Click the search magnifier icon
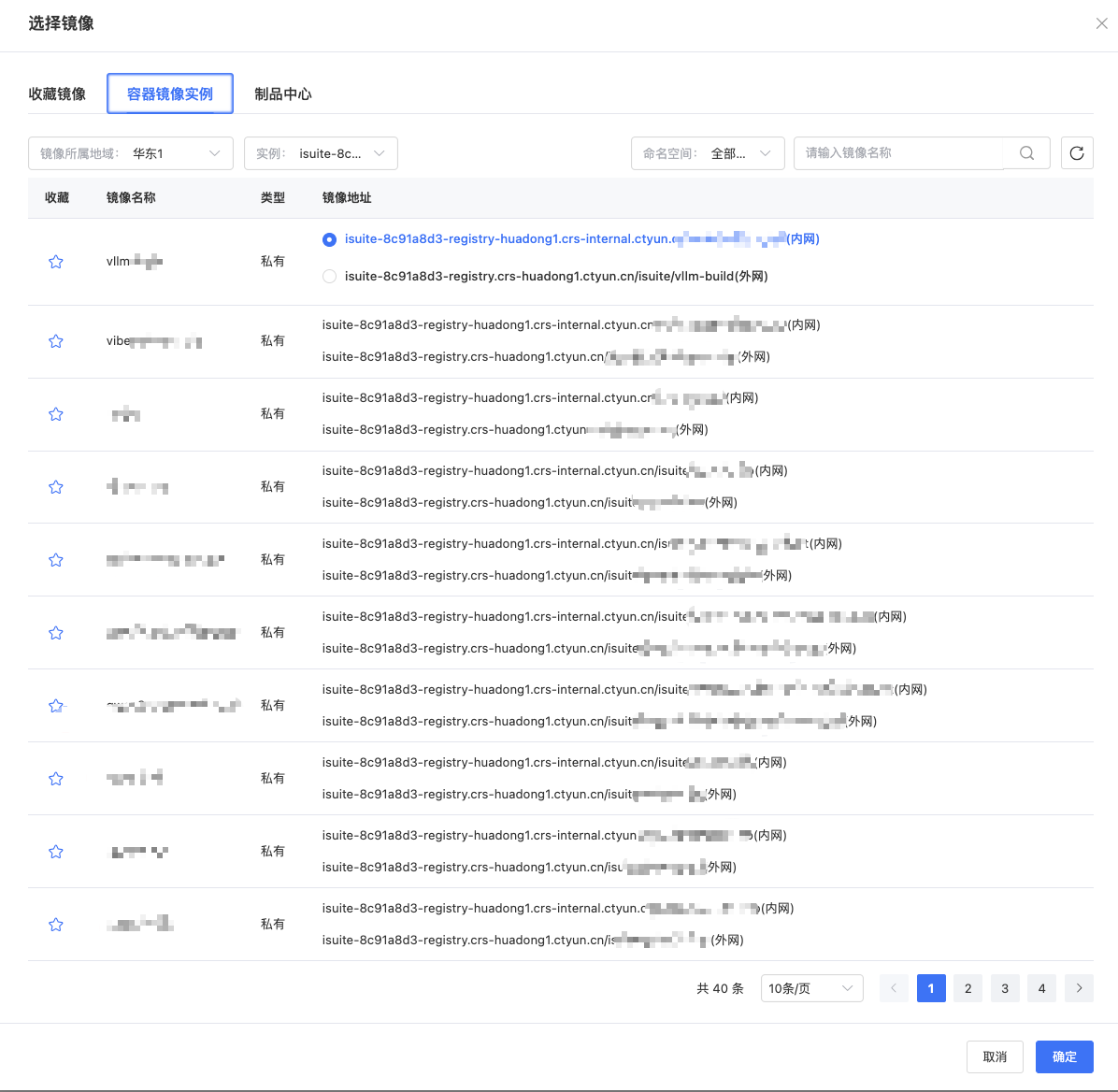Screen dimensions: 1118x1092 coord(1026,153)
